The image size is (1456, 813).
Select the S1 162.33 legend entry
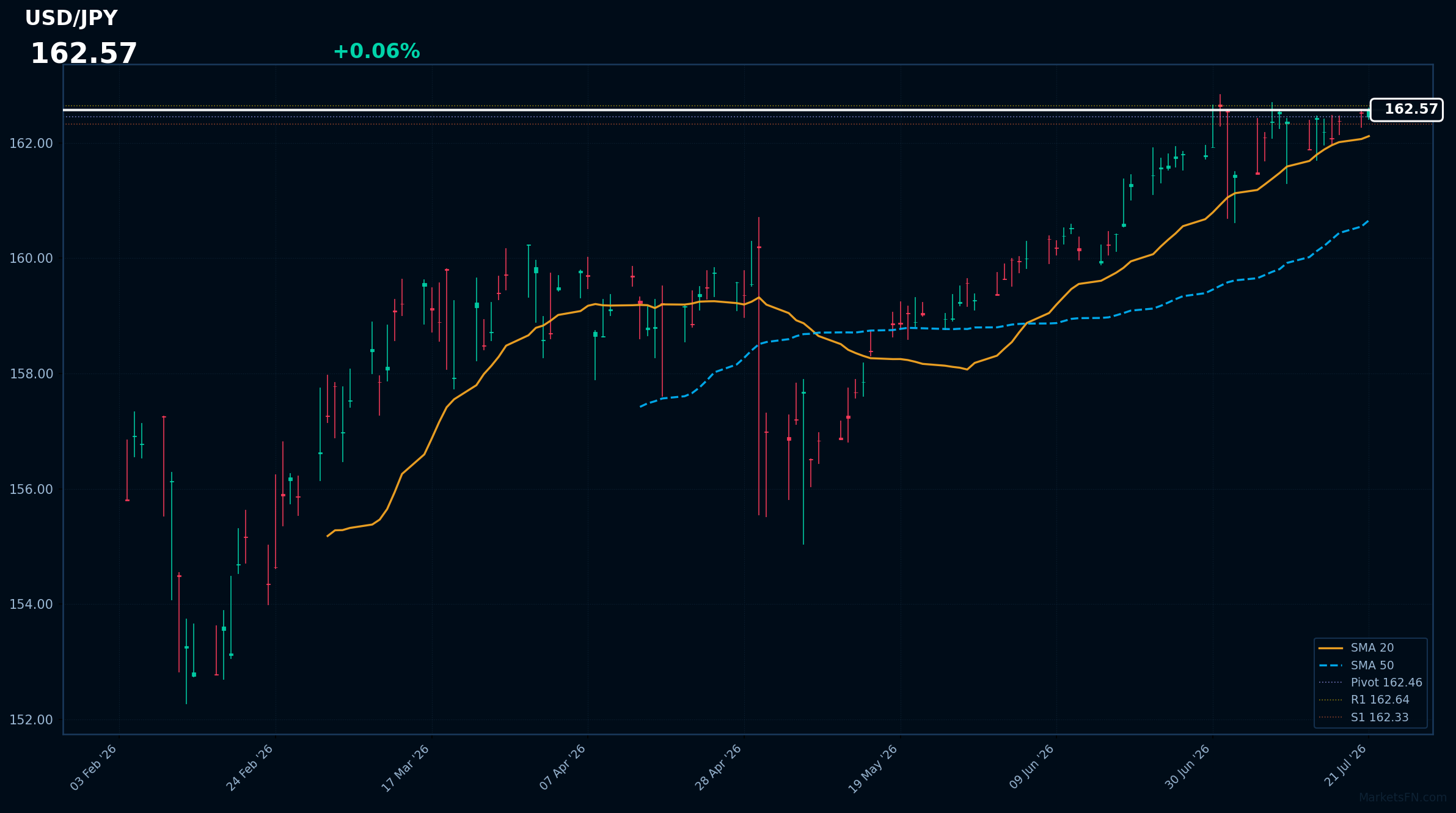1364,718
